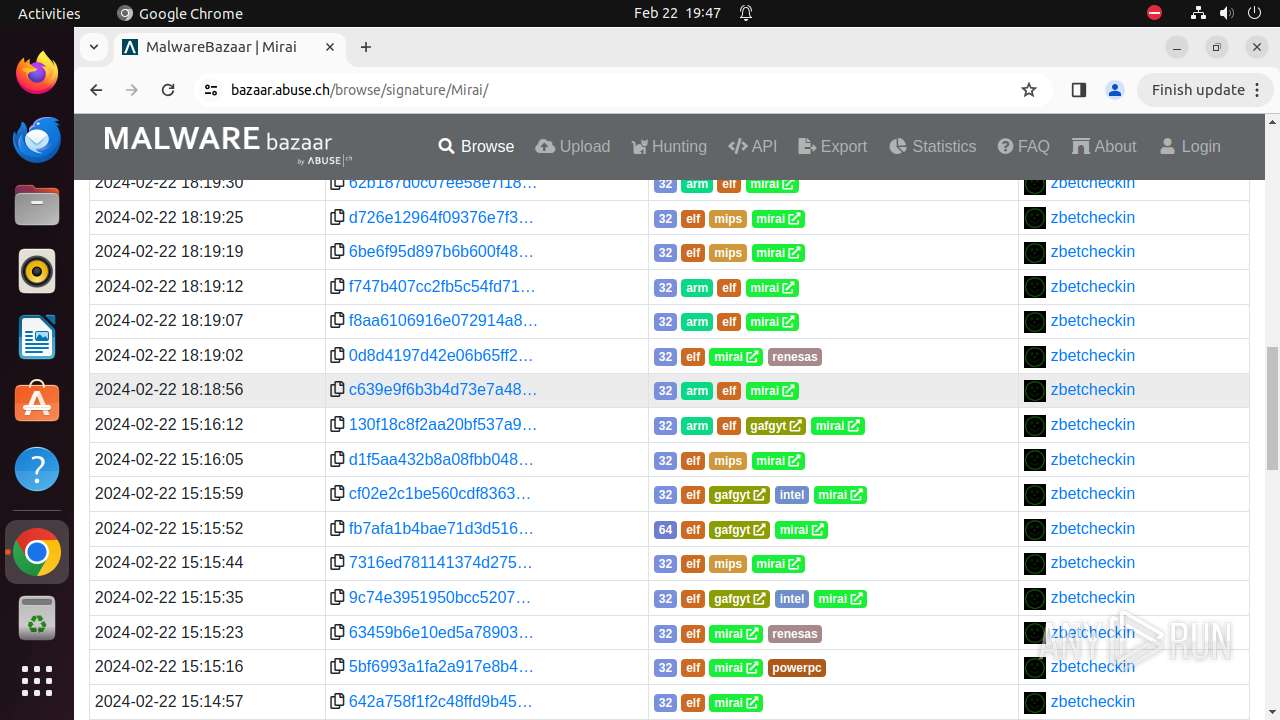Show Applications grid in the dock
This screenshot has width=1280, height=720.
coord(37,681)
